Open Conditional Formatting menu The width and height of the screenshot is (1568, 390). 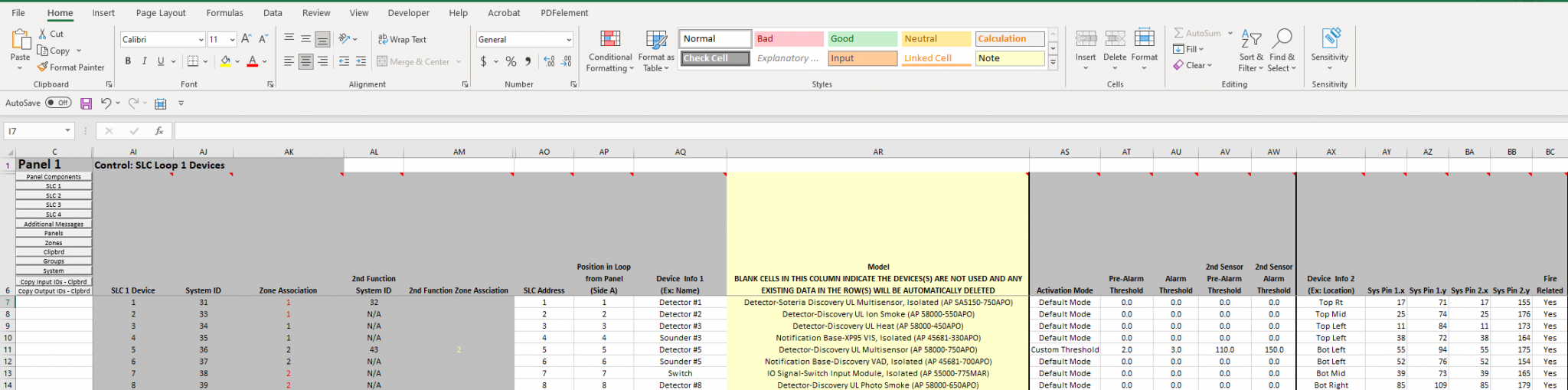pos(610,51)
